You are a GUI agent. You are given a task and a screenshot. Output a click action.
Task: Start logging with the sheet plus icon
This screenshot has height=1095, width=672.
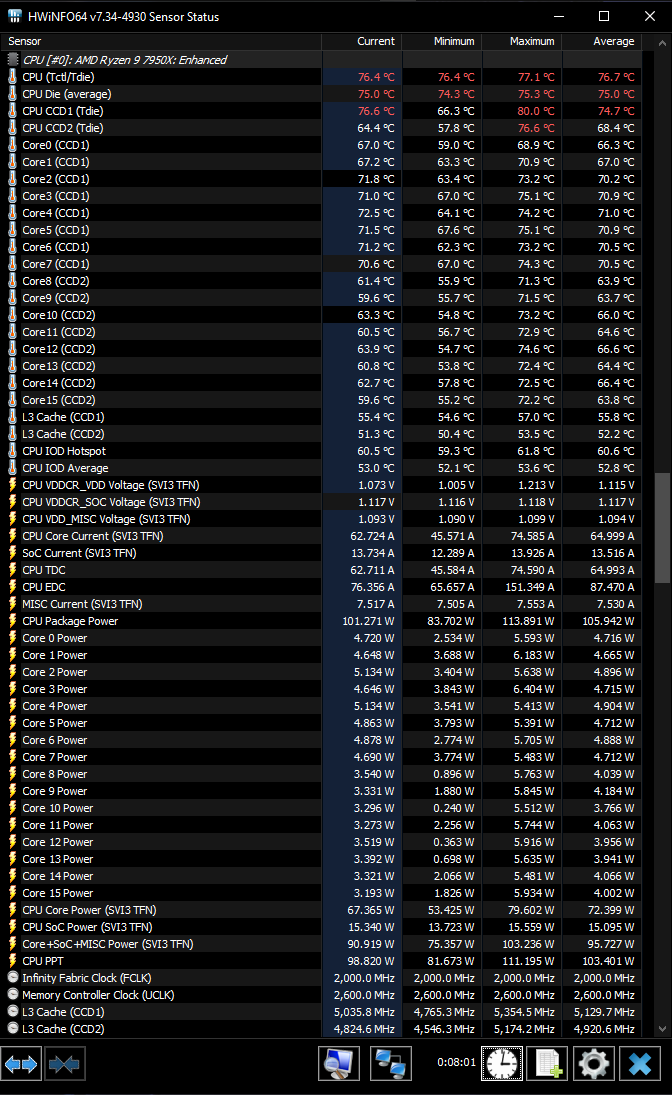click(x=548, y=1064)
